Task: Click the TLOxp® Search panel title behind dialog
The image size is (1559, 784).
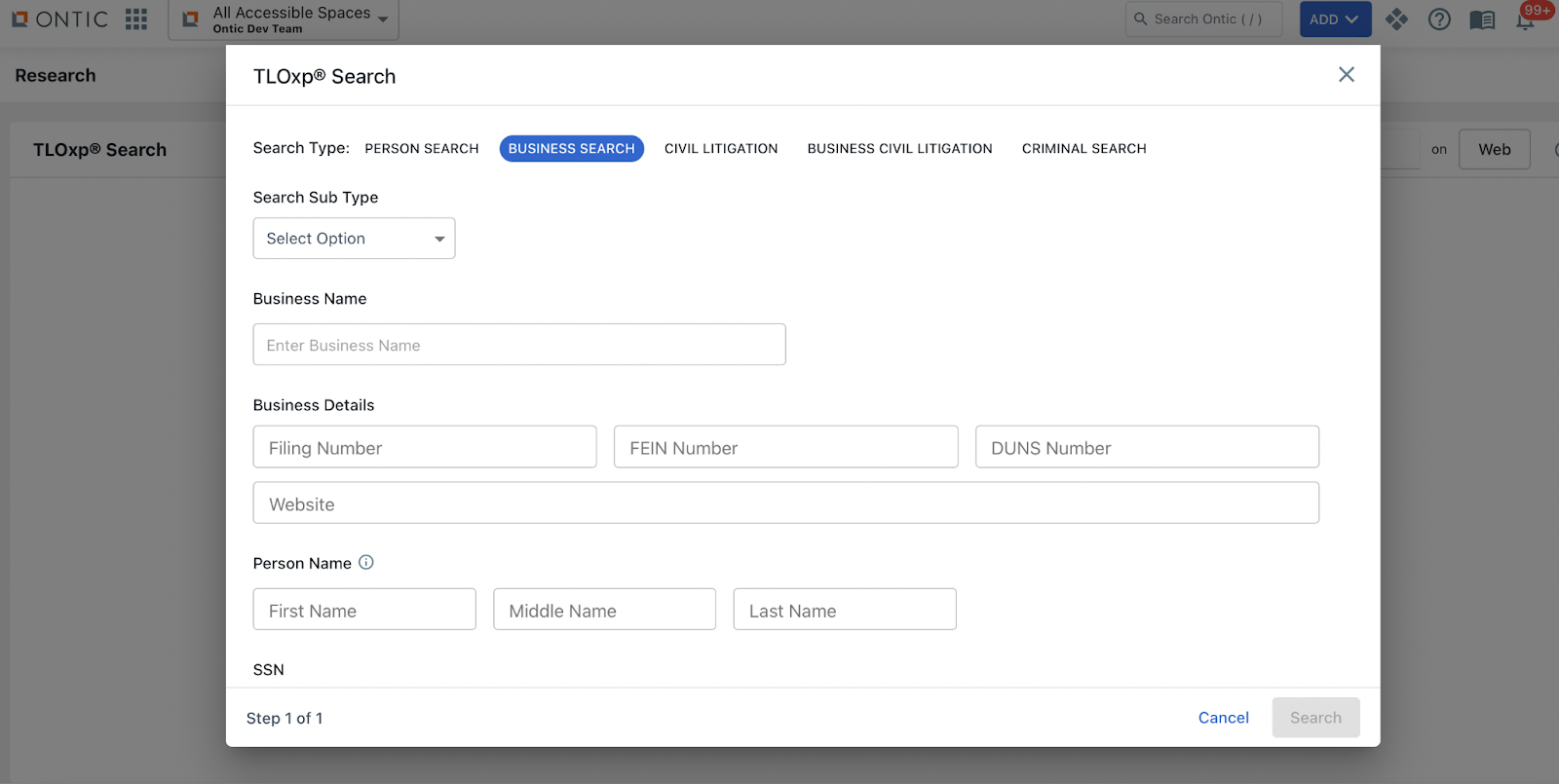Action: (x=99, y=150)
